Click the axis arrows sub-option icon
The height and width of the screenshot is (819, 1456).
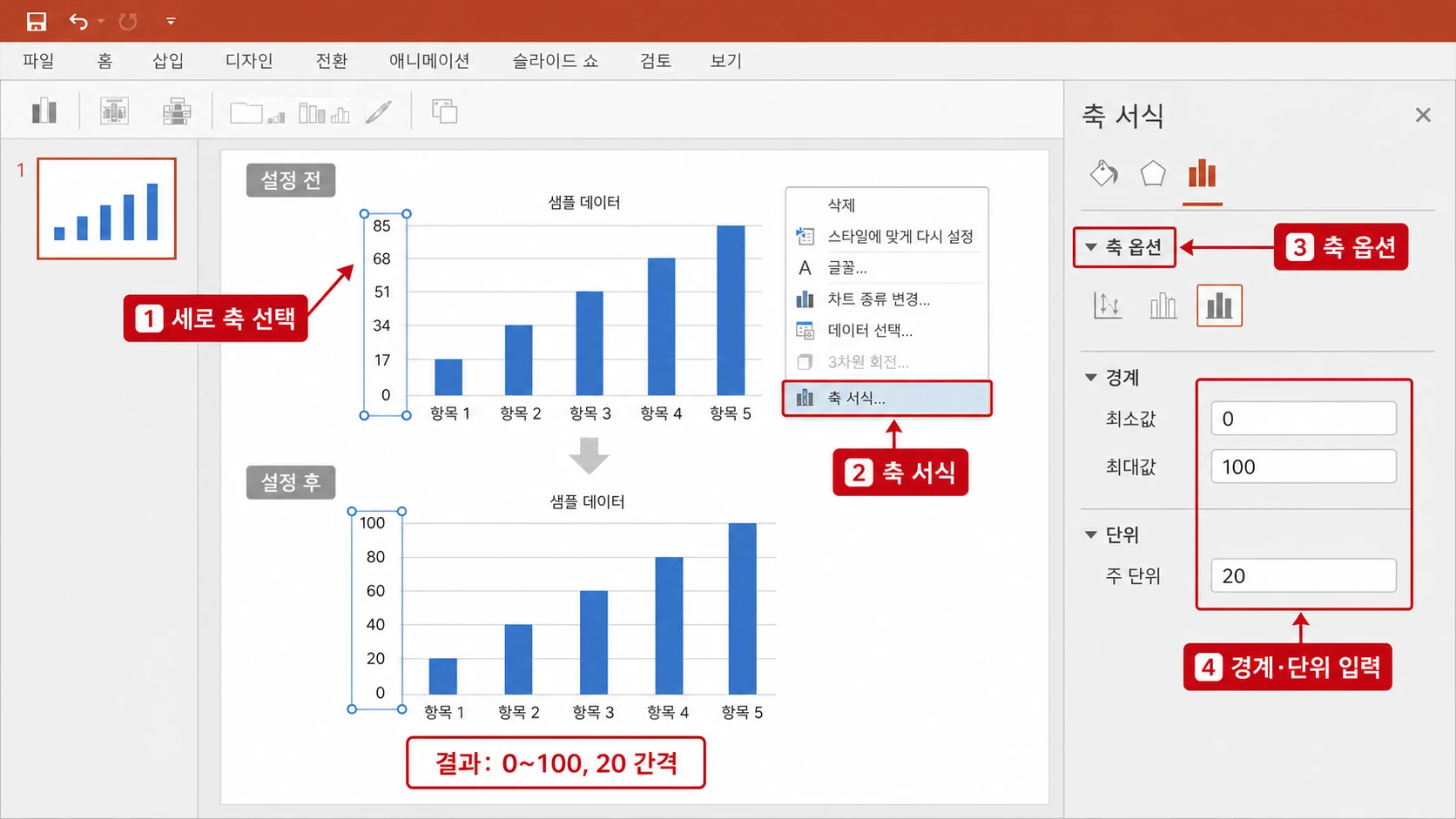pyautogui.click(x=1107, y=305)
